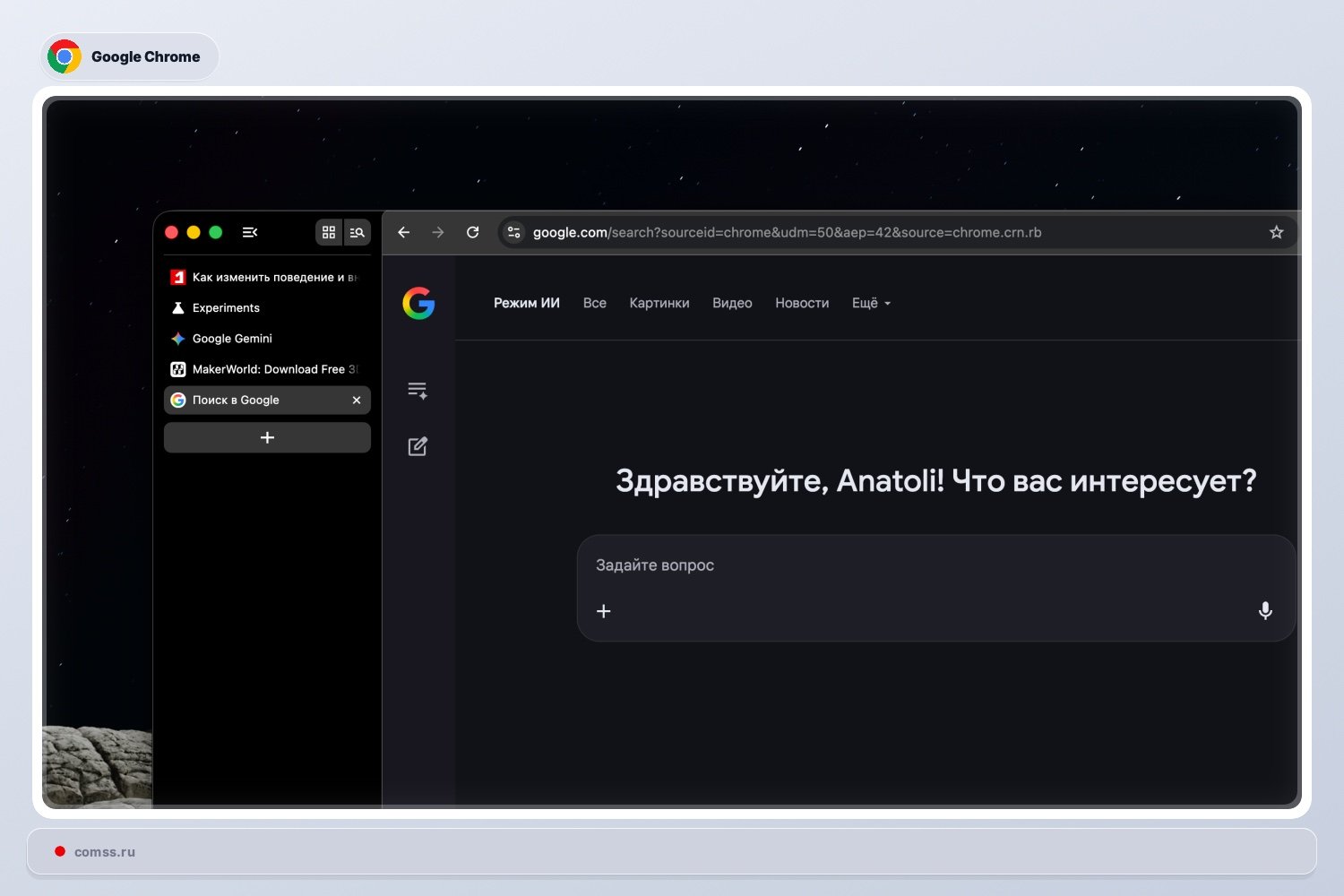Open the "Ещё" dropdown
The image size is (1344, 896).
pos(869,303)
